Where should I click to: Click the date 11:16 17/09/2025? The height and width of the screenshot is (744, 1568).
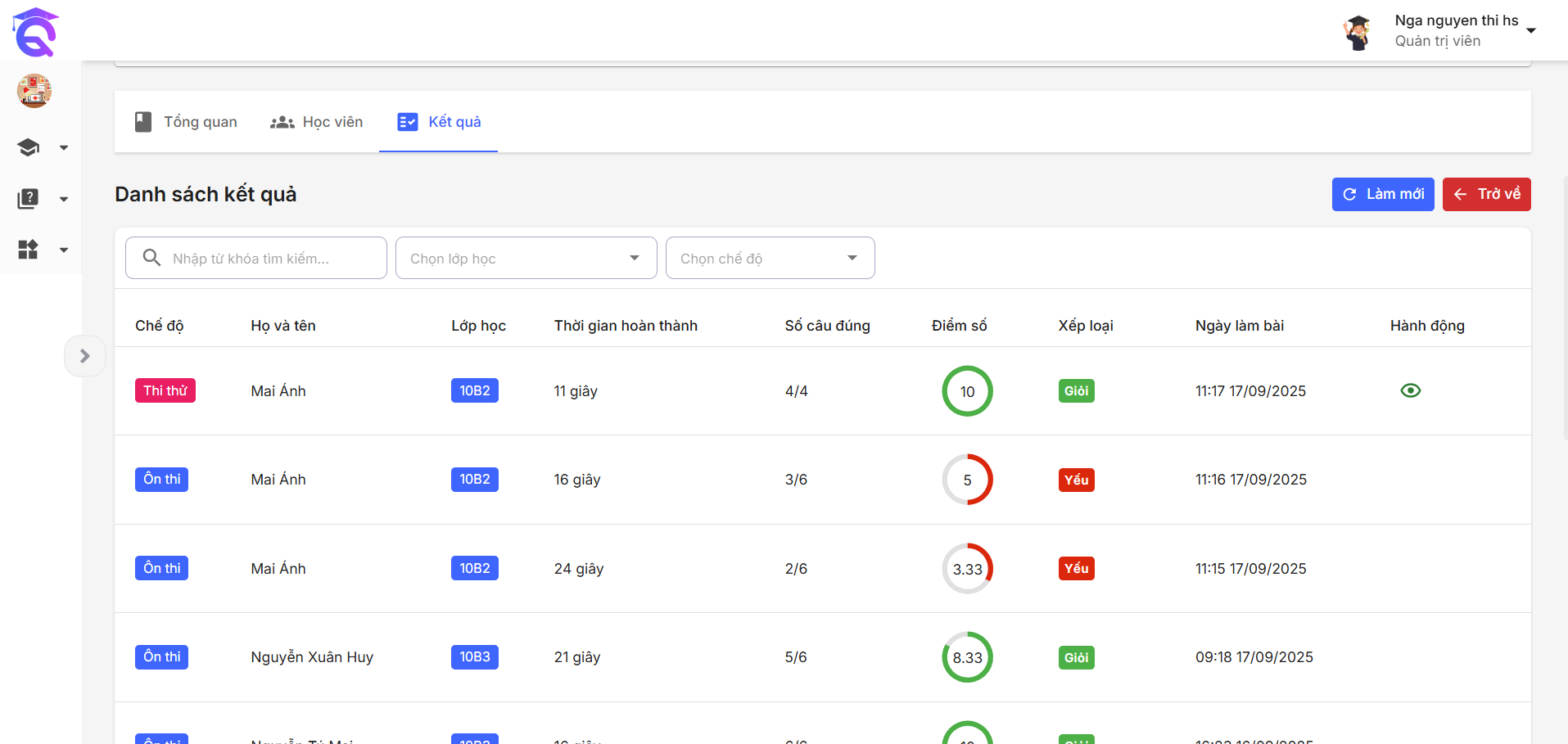point(1251,480)
